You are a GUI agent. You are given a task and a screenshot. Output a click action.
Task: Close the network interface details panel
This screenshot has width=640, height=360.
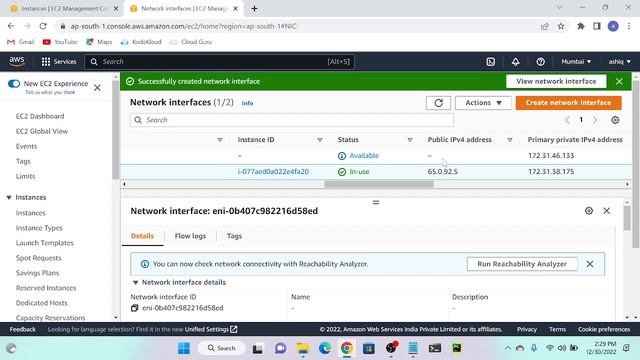tap(607, 211)
